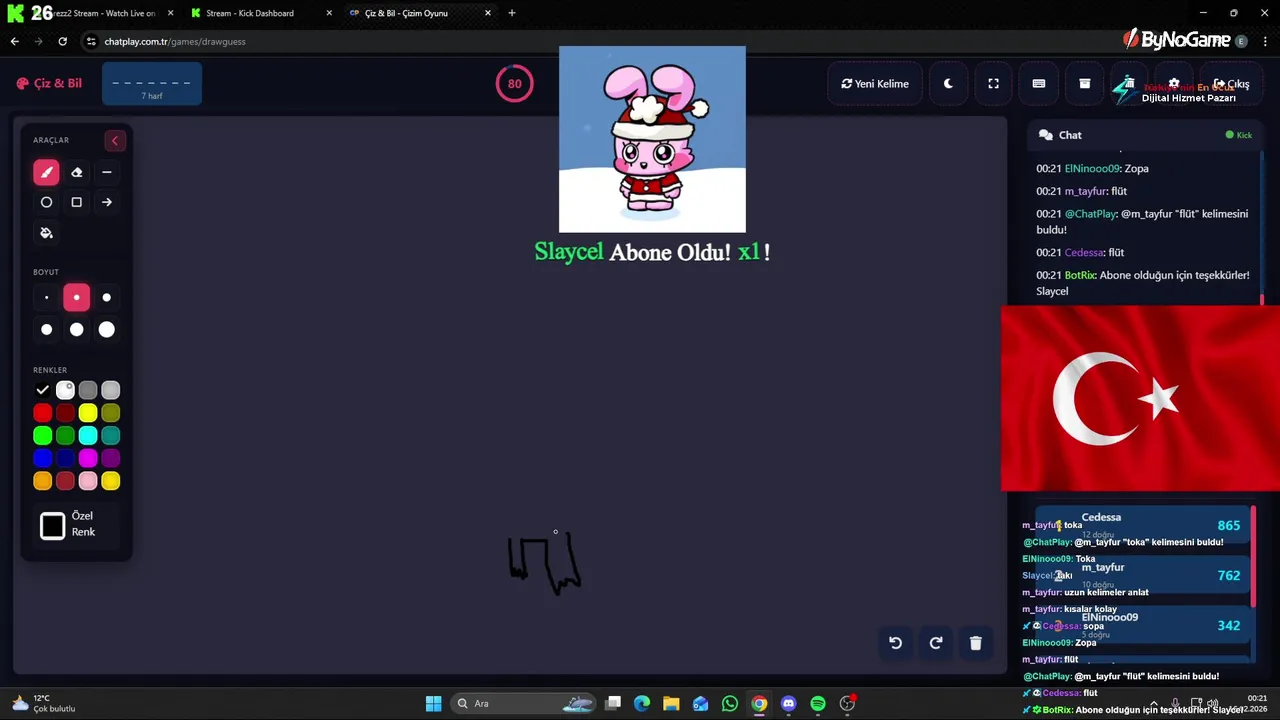Choose the fourth brush size
The height and width of the screenshot is (720, 1280).
click(x=46, y=329)
